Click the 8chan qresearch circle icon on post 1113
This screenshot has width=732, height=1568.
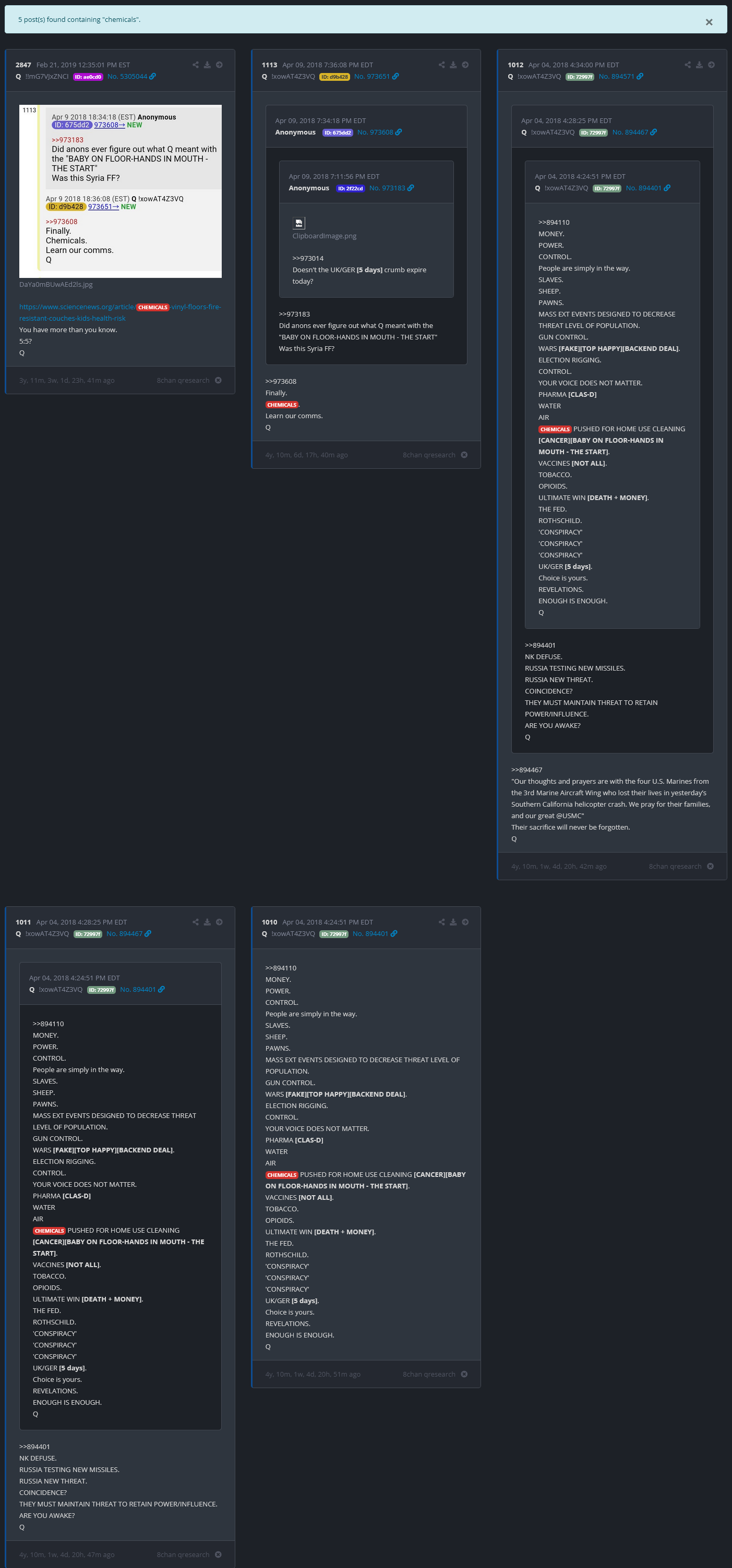(464, 455)
